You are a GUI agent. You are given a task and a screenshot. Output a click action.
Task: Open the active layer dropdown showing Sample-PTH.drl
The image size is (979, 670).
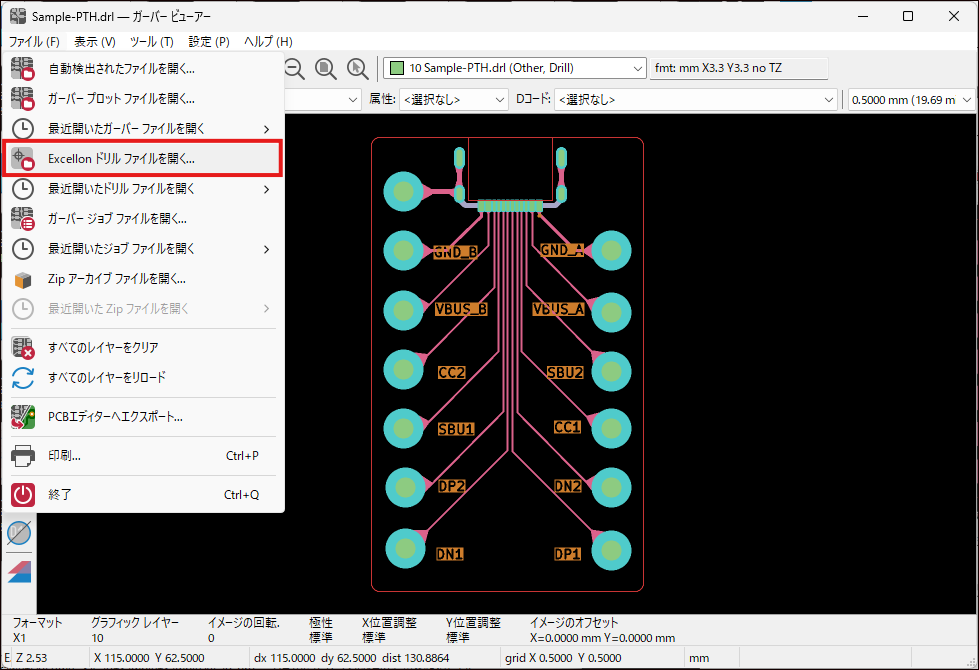[515, 68]
